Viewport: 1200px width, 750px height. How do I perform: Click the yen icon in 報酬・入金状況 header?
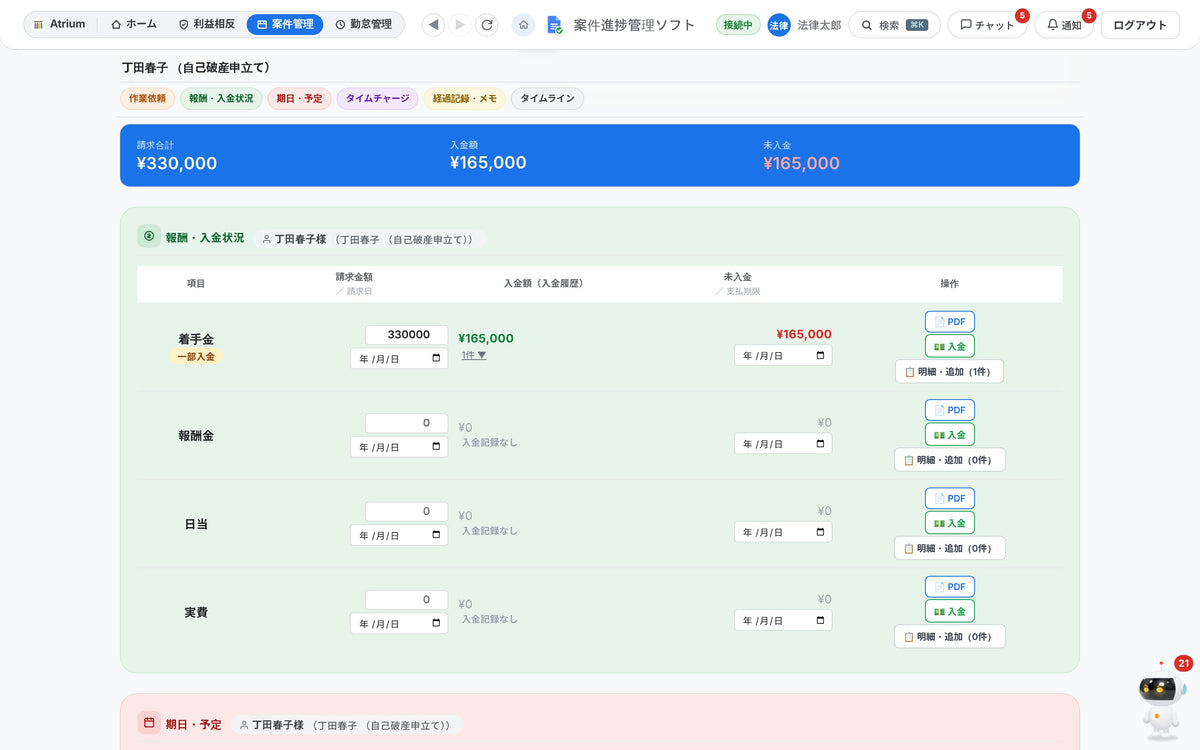[x=149, y=236]
